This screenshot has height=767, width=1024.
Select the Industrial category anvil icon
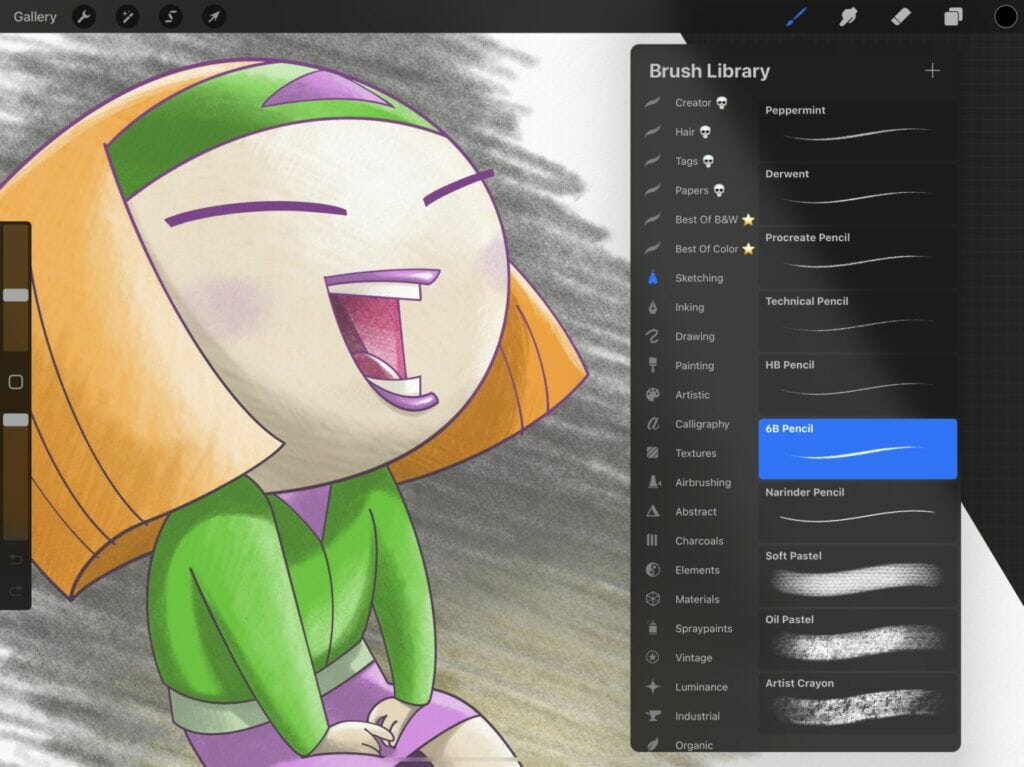652,716
